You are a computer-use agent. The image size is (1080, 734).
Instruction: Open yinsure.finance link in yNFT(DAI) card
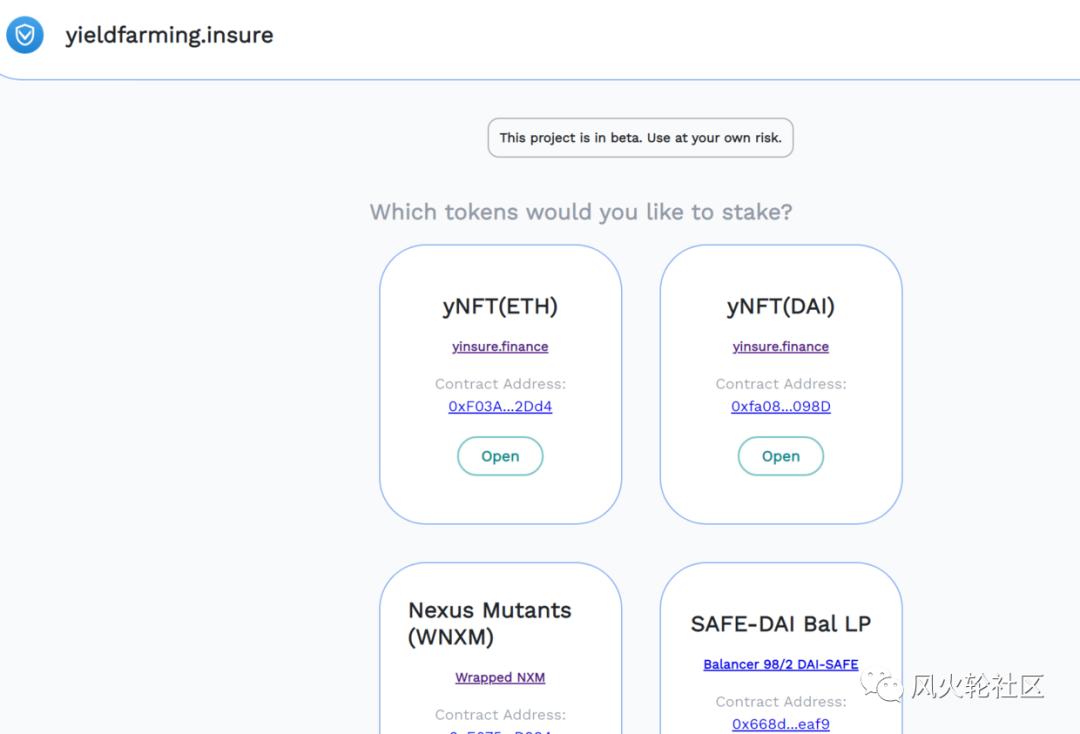pyautogui.click(x=780, y=347)
